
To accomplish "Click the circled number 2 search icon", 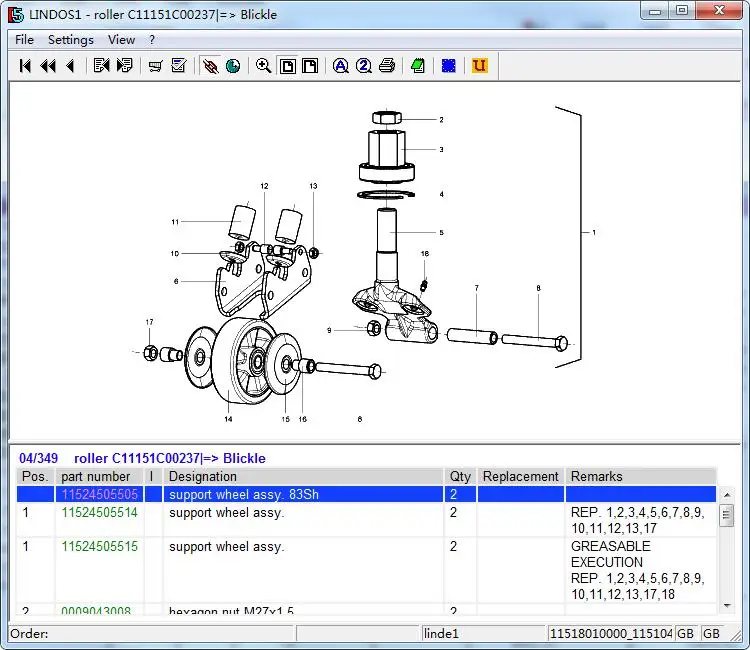I will click(x=364, y=66).
